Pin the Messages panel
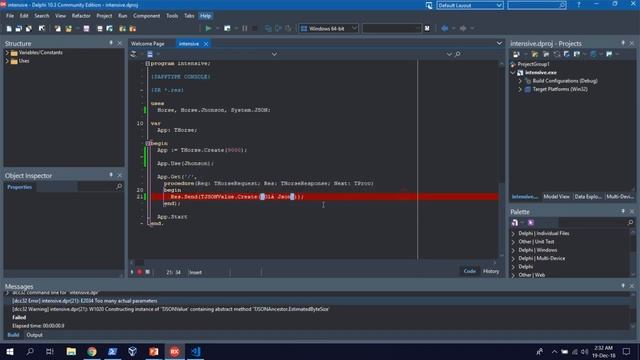The width and height of the screenshot is (640, 360). coord(623,286)
